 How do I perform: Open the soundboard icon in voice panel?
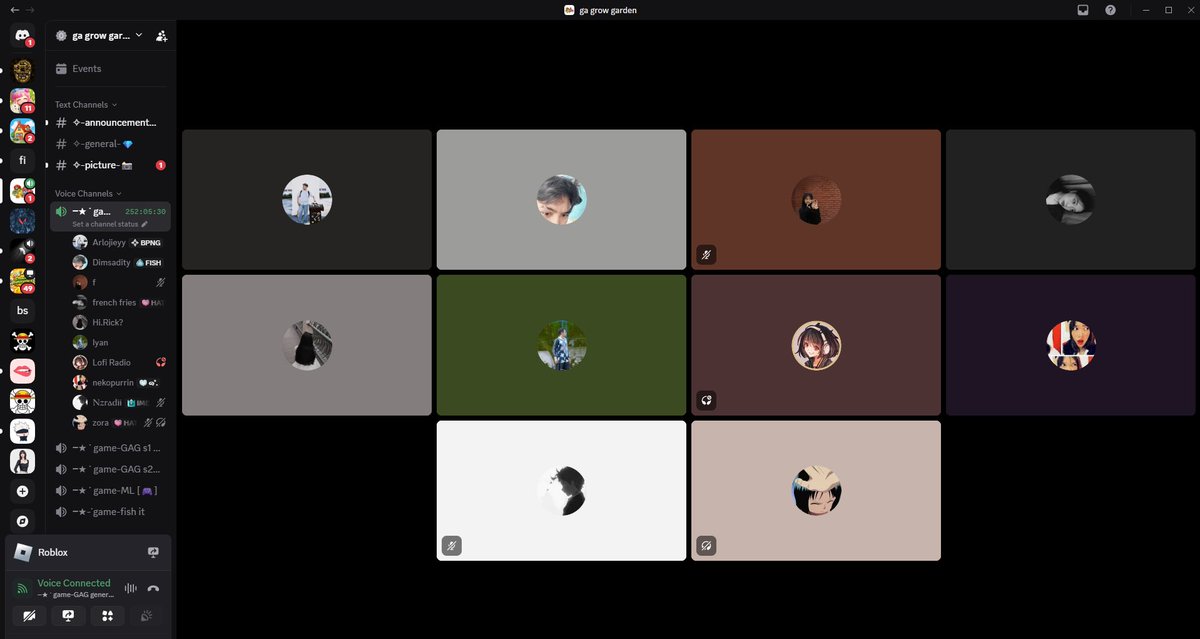(147, 616)
